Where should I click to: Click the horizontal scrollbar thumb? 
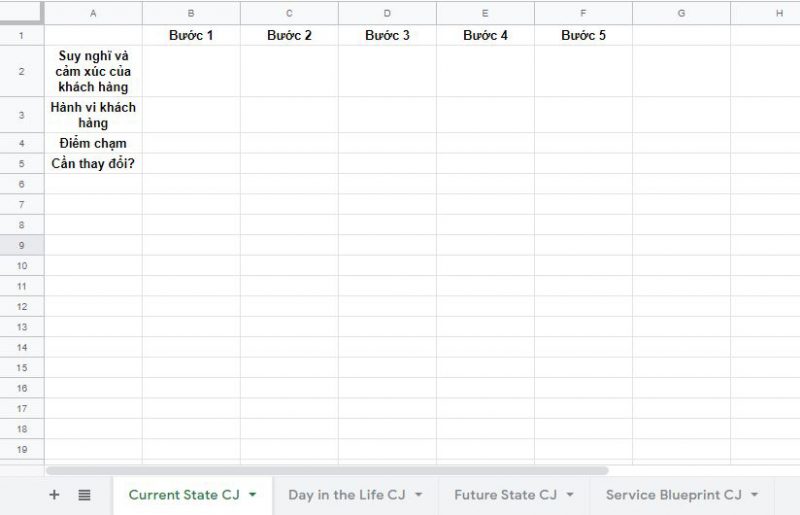pyautogui.click(x=327, y=470)
